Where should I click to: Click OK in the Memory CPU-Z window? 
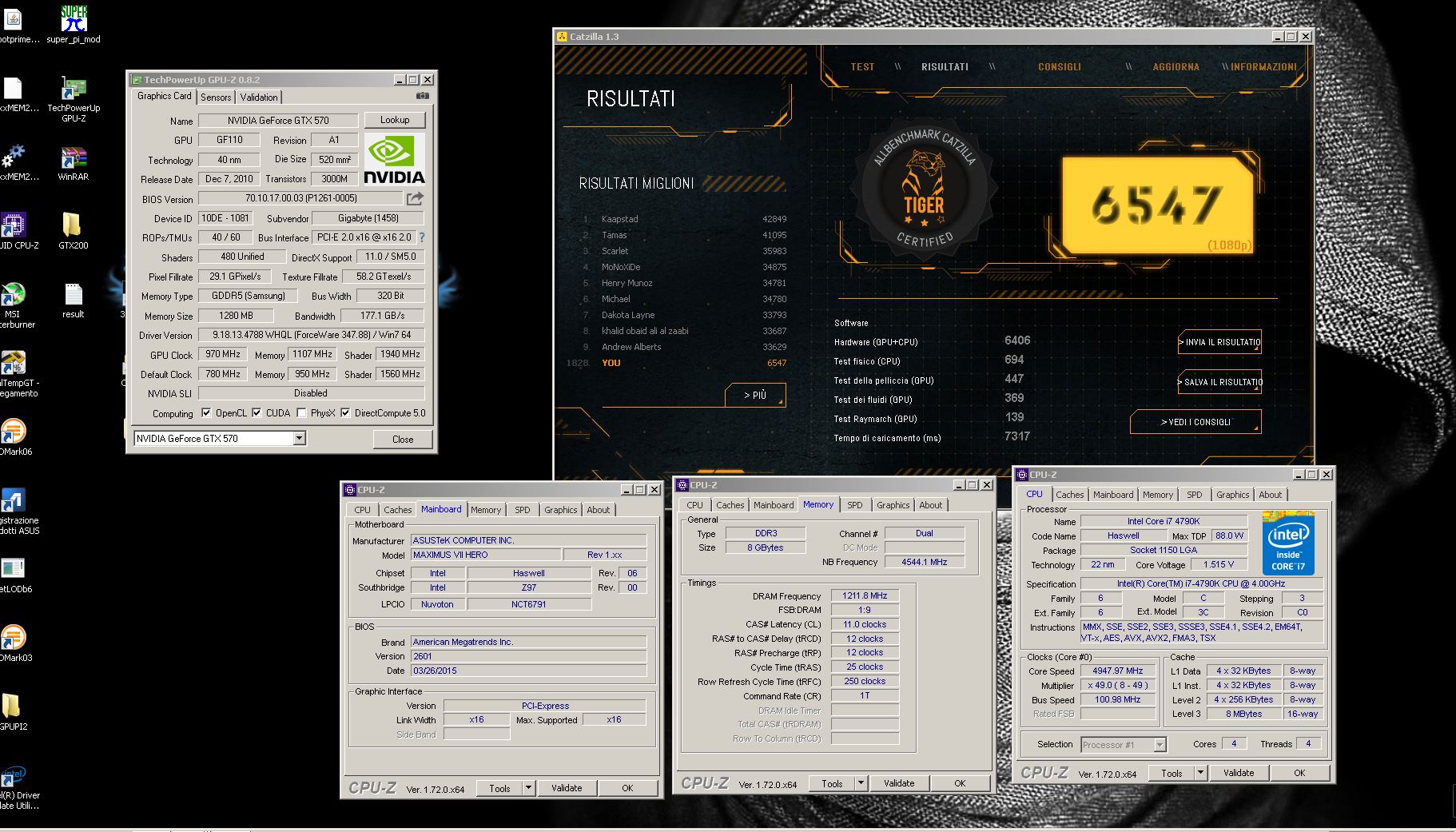(960, 783)
